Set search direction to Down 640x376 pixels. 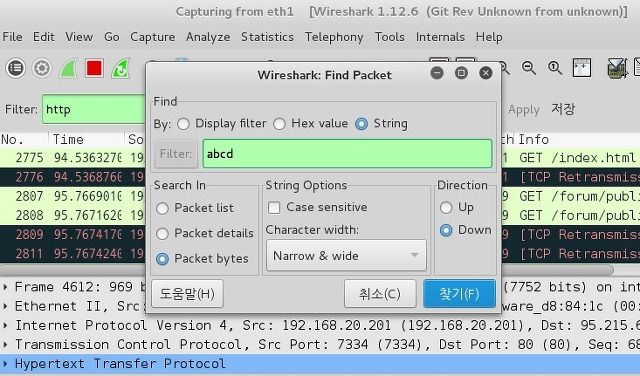(x=446, y=230)
